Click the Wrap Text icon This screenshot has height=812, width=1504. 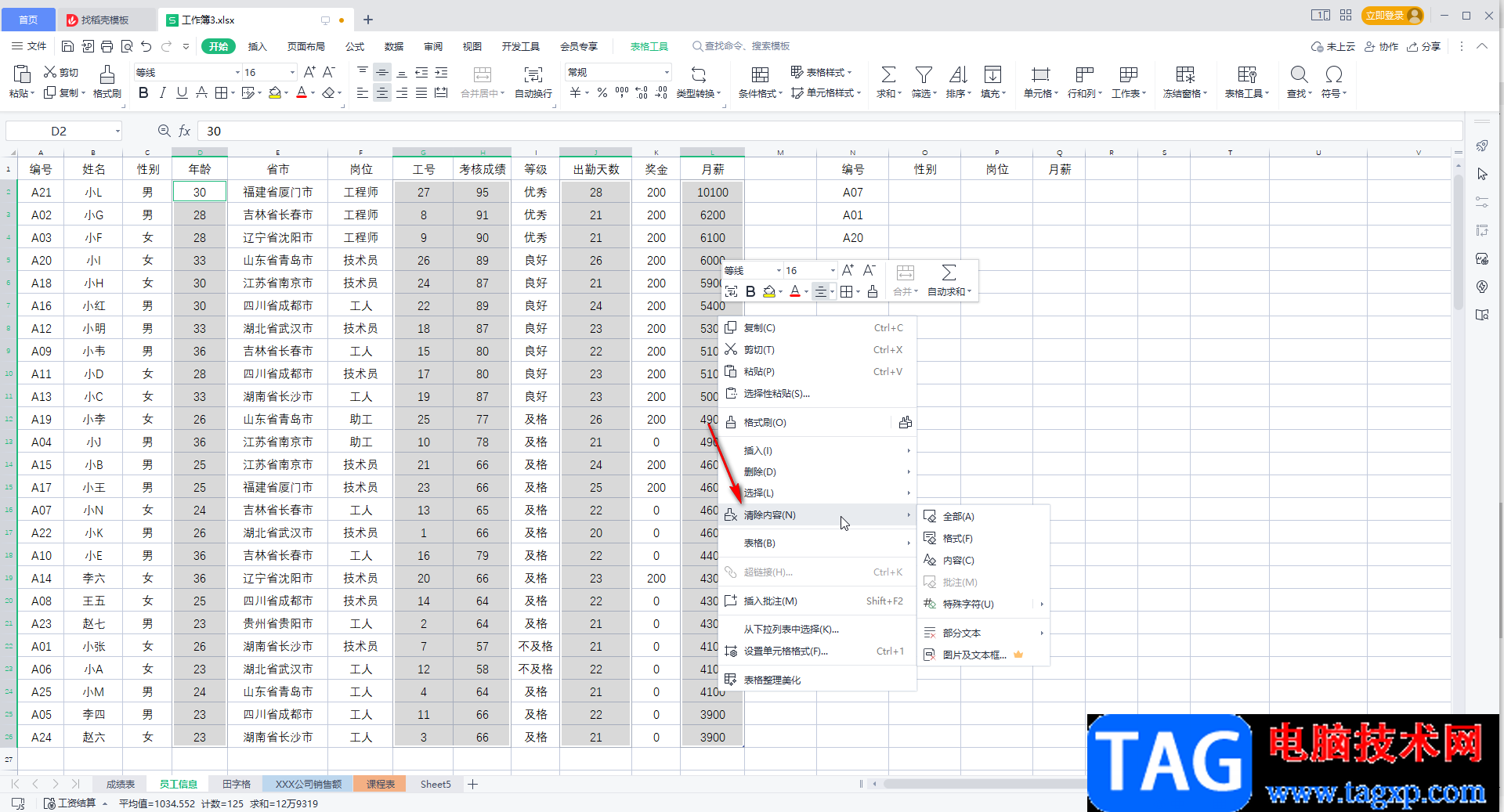coord(533,74)
